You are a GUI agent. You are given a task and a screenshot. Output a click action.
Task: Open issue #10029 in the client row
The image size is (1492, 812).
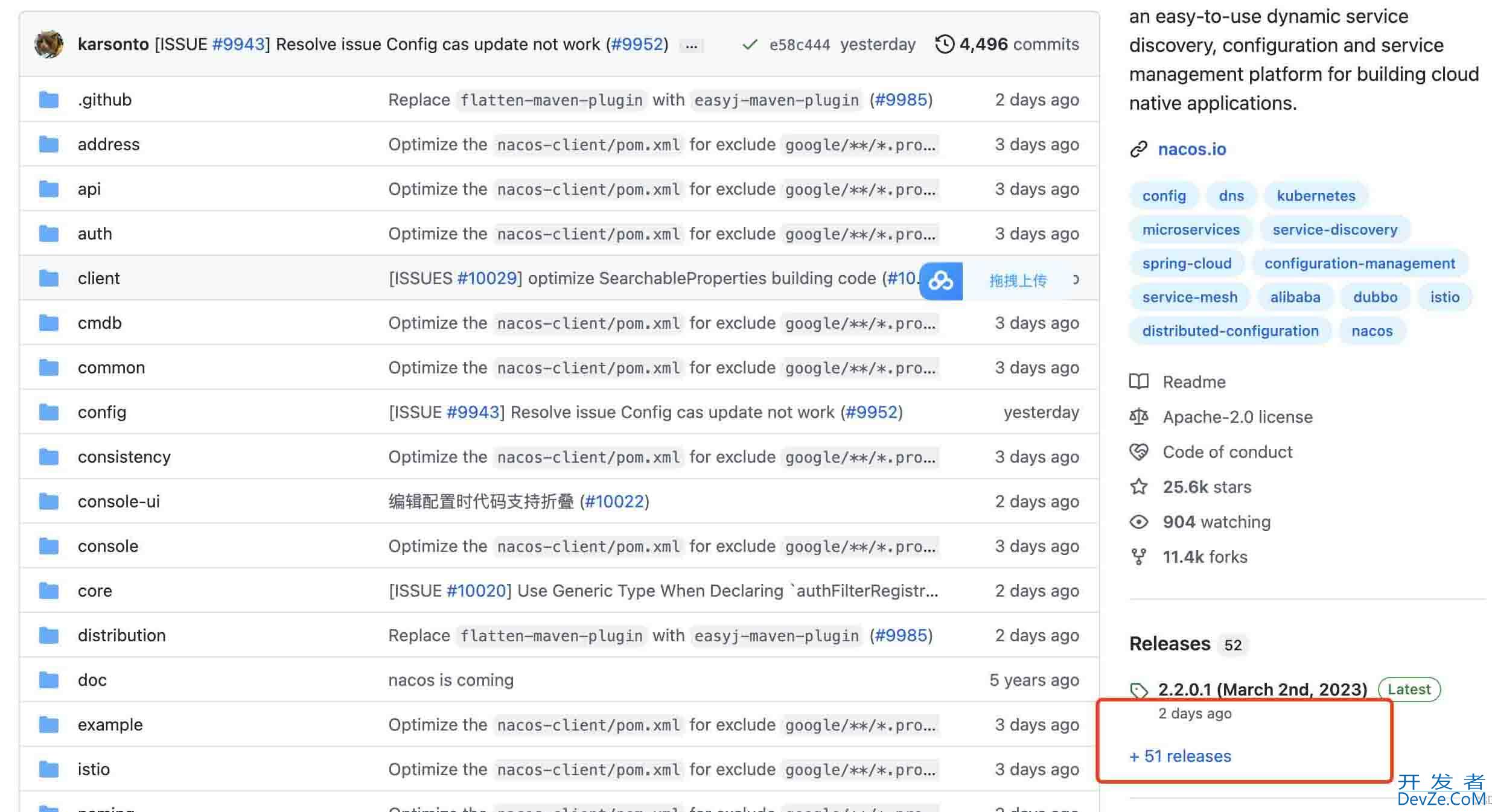pos(487,278)
